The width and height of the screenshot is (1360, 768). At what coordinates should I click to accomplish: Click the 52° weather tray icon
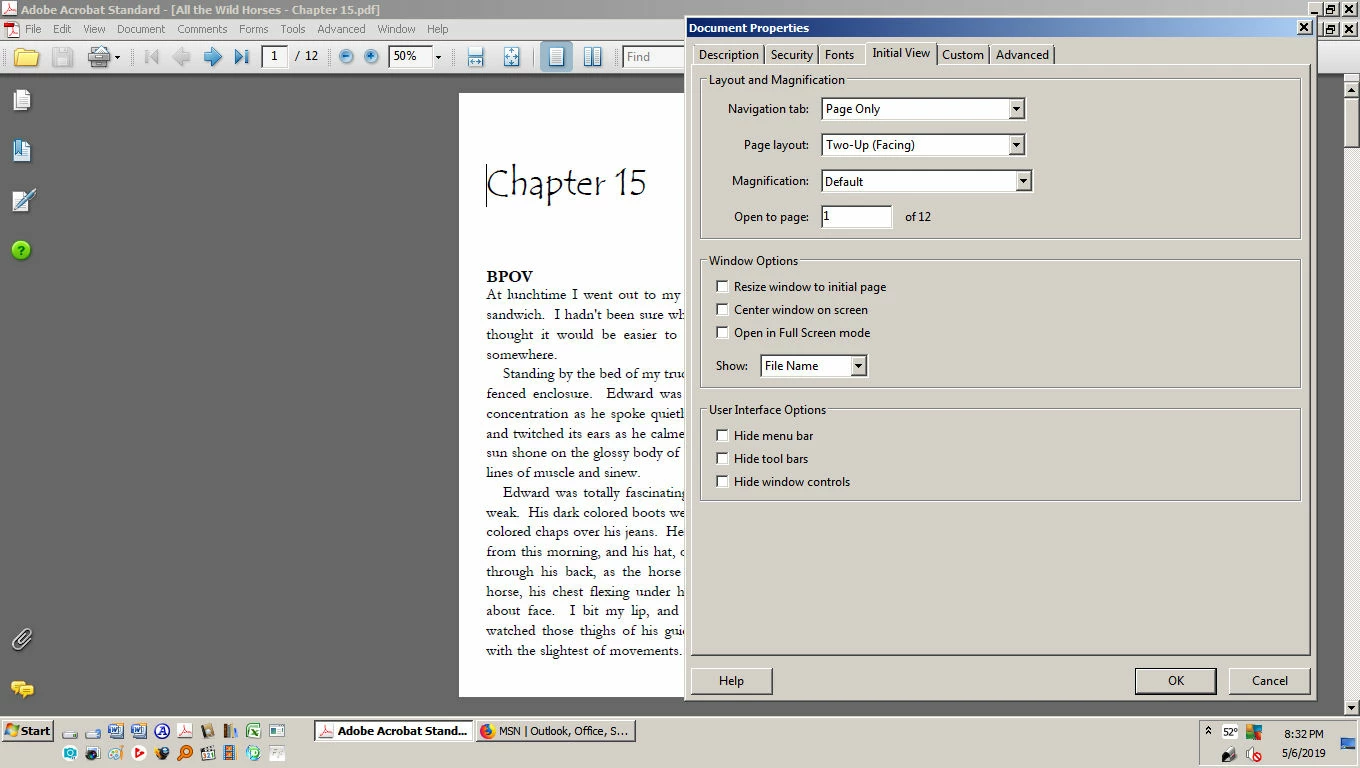coord(1230,732)
